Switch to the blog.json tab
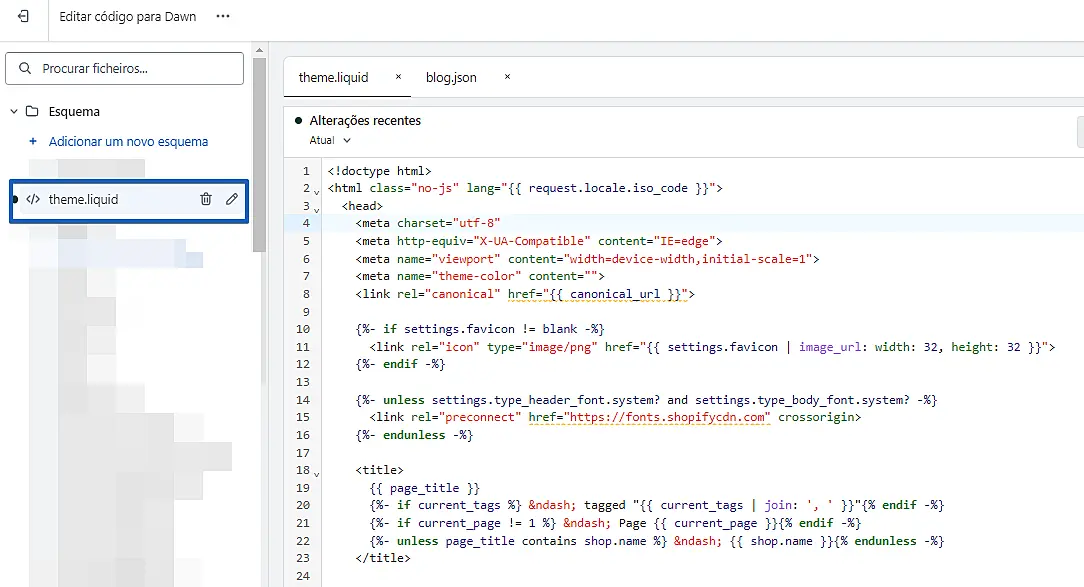Image resolution: width=1084 pixels, height=587 pixels. coord(451,77)
